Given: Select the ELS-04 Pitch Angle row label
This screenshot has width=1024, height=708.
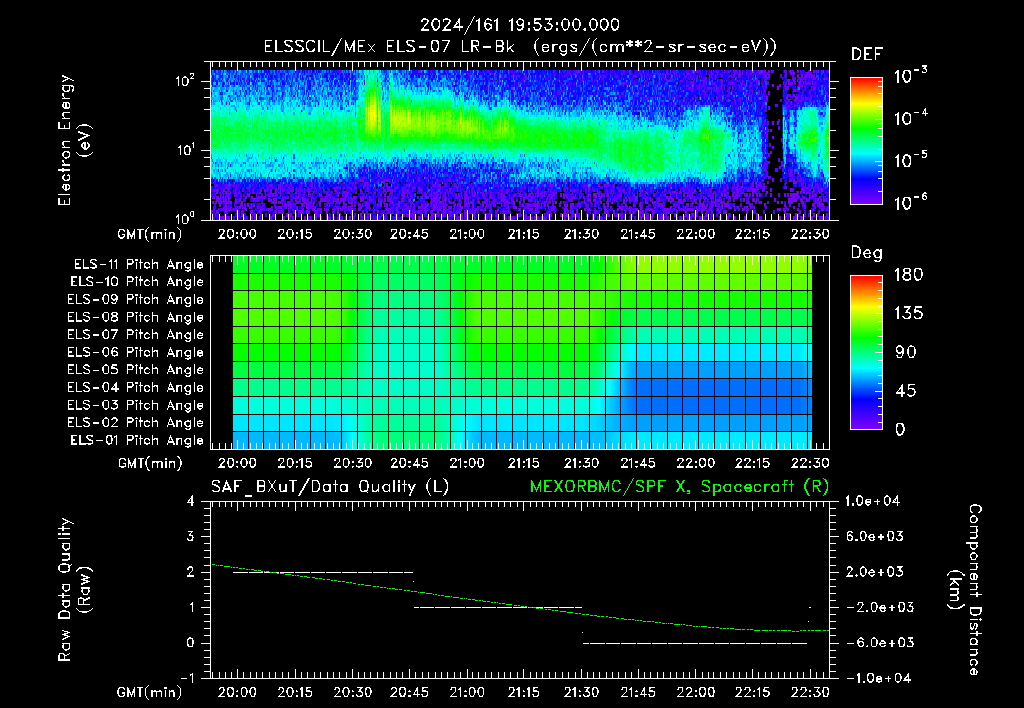Looking at the screenshot, I should click(135, 387).
